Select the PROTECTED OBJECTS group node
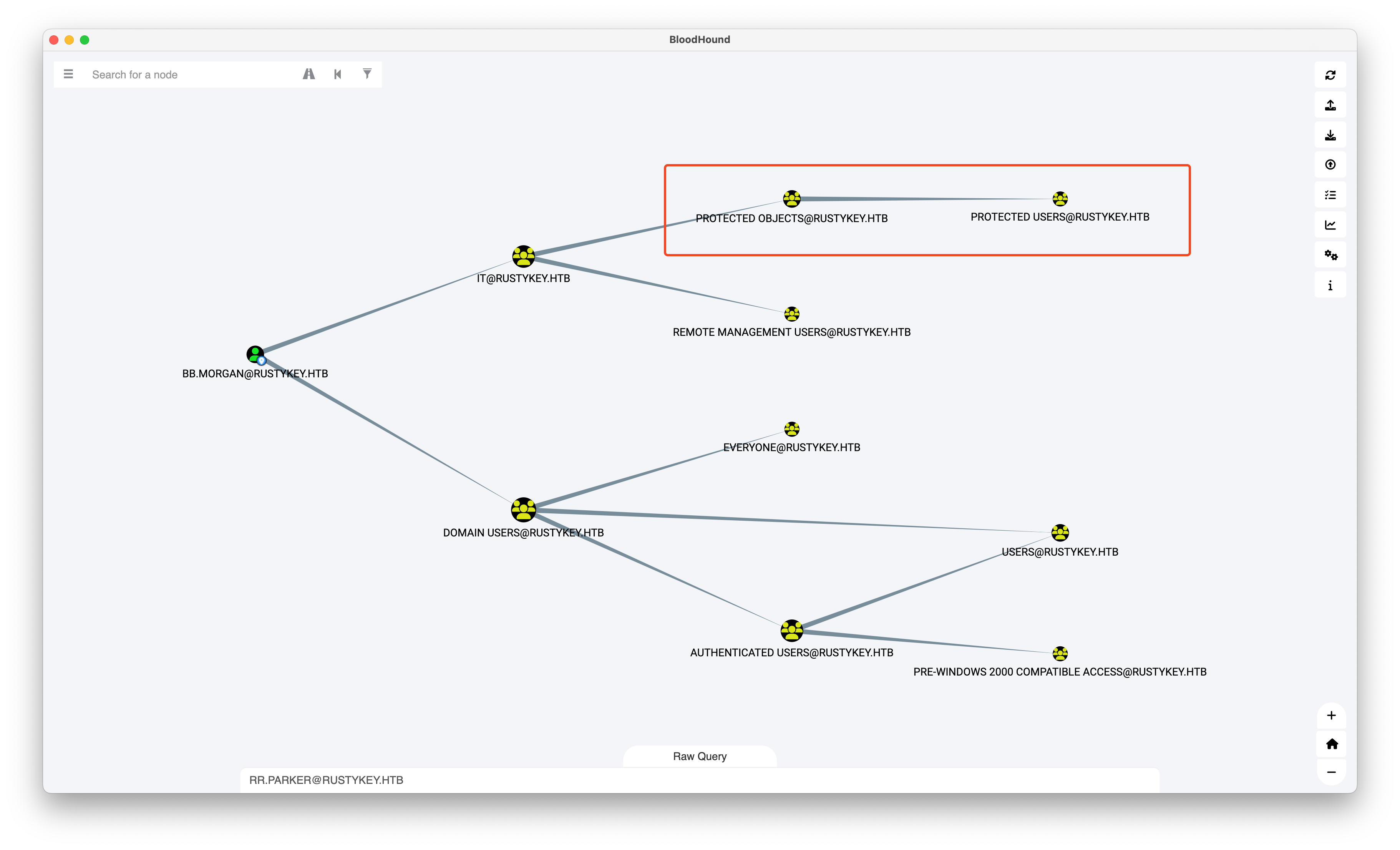The image size is (1400, 850). click(x=791, y=199)
